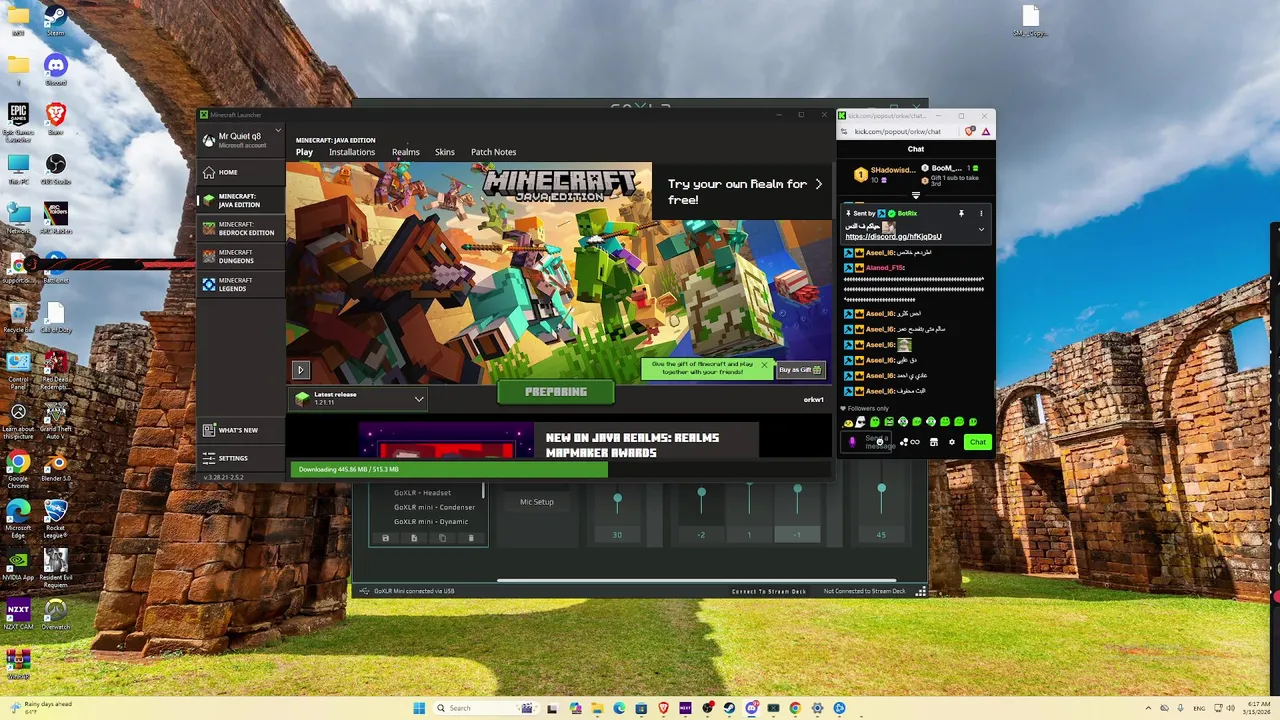Open the Epic Games Launcher desktop icon
This screenshot has width=1280, height=720.
click(18, 120)
